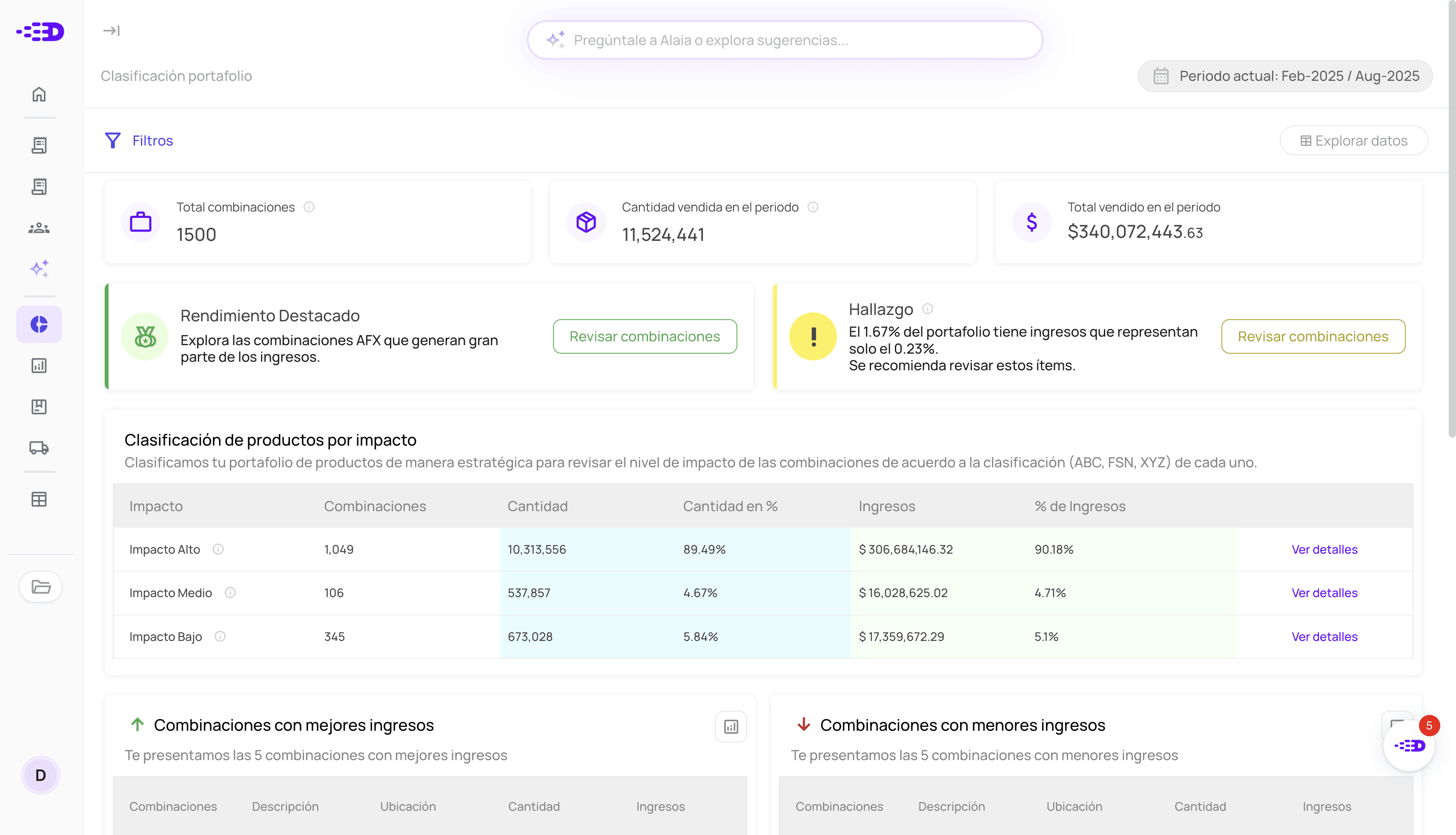Open the people/customers sidebar icon
The height and width of the screenshot is (835, 1456).
click(39, 228)
